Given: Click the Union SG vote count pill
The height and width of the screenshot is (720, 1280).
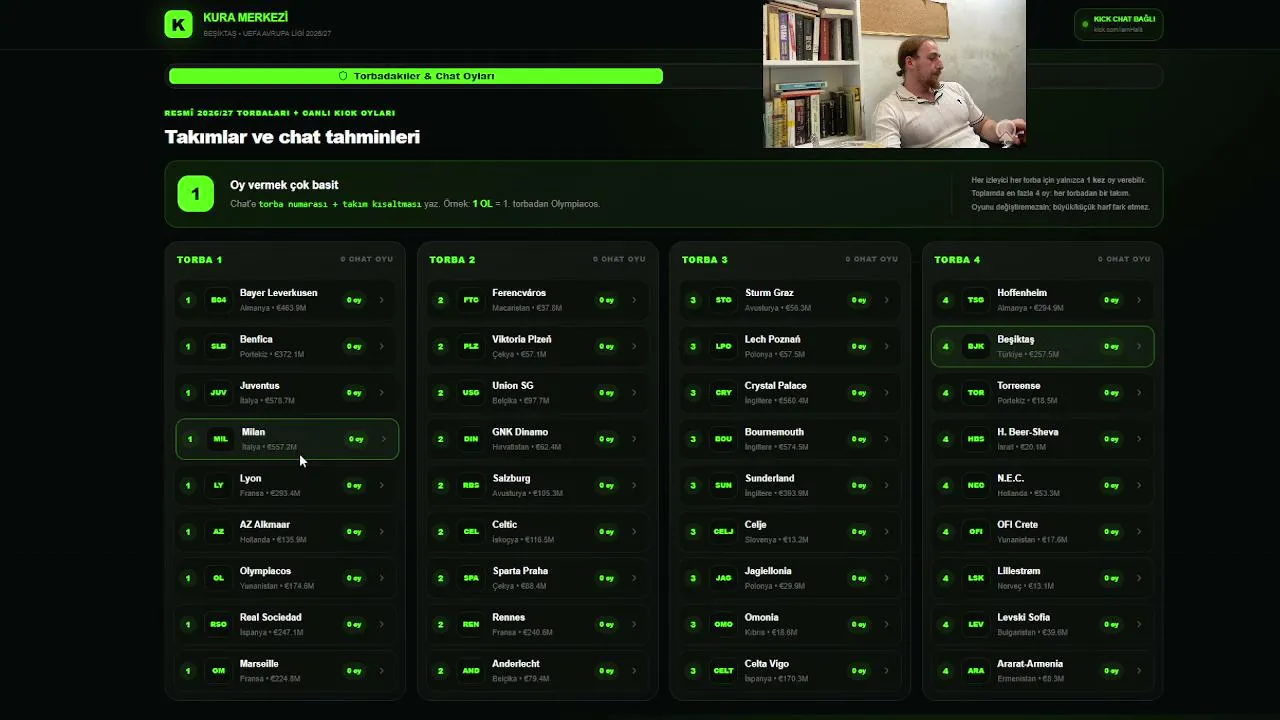Looking at the screenshot, I should click(x=606, y=393).
